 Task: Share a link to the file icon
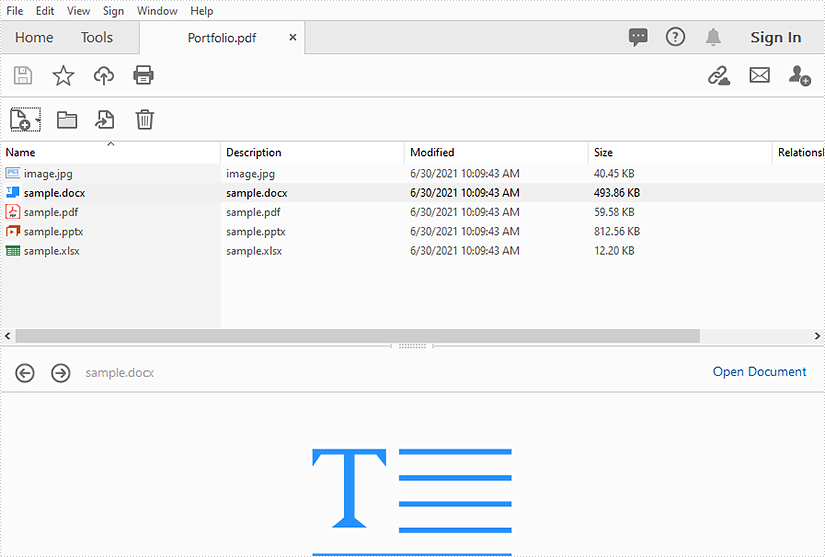pyautogui.click(x=719, y=75)
